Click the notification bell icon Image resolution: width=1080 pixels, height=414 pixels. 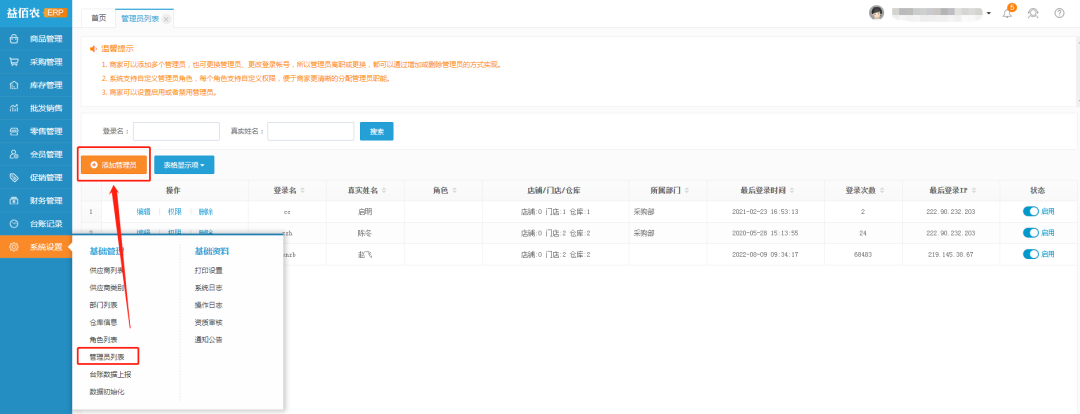(1007, 13)
